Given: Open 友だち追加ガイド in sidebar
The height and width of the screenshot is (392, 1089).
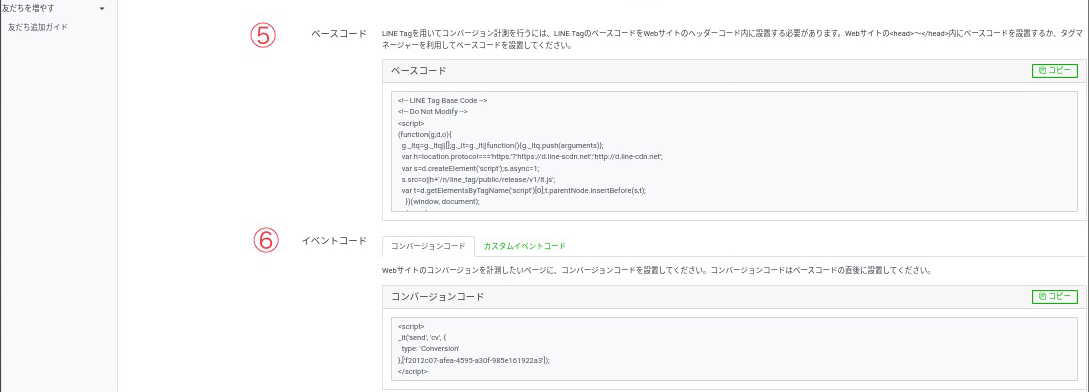Looking at the screenshot, I should 38,27.
